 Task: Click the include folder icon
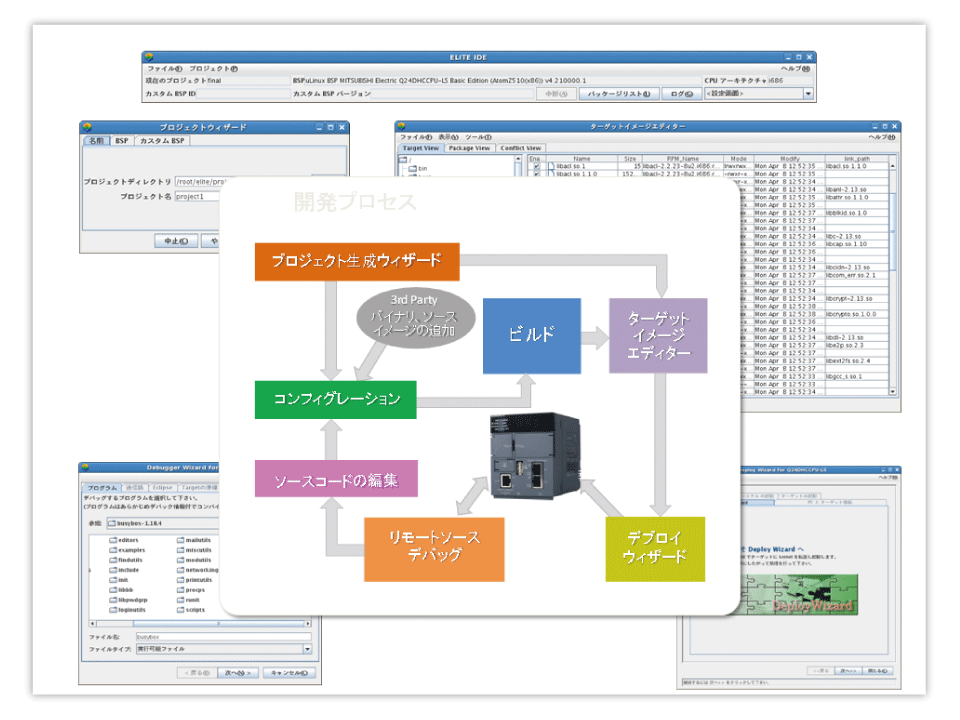pyautogui.click(x=112, y=570)
